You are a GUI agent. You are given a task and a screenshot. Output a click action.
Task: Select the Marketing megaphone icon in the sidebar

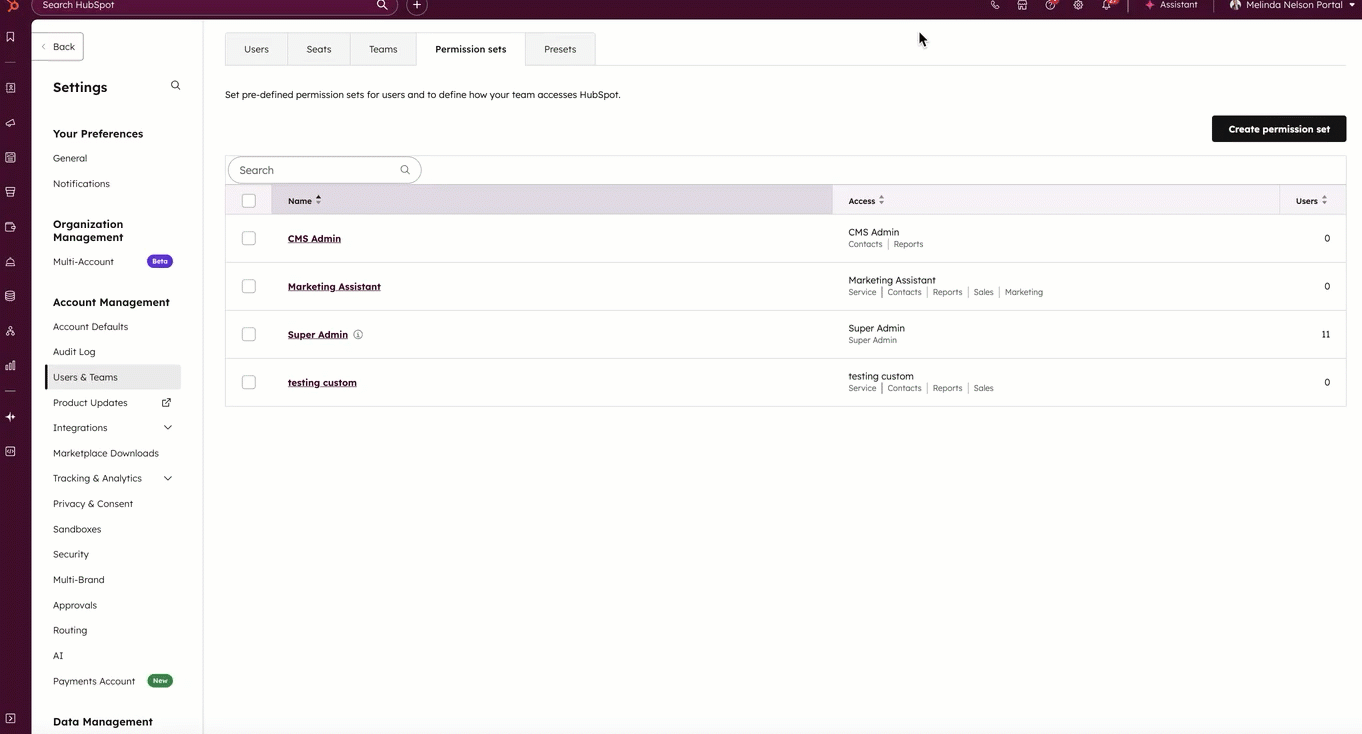pyautogui.click(x=10, y=122)
